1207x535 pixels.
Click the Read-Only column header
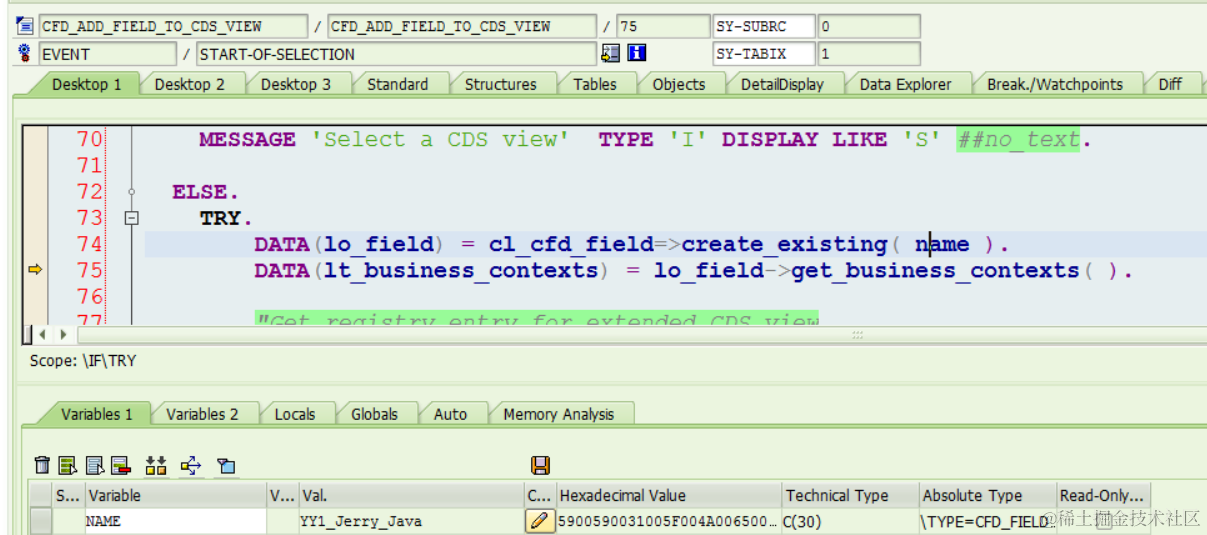pyautogui.click(x=1103, y=495)
